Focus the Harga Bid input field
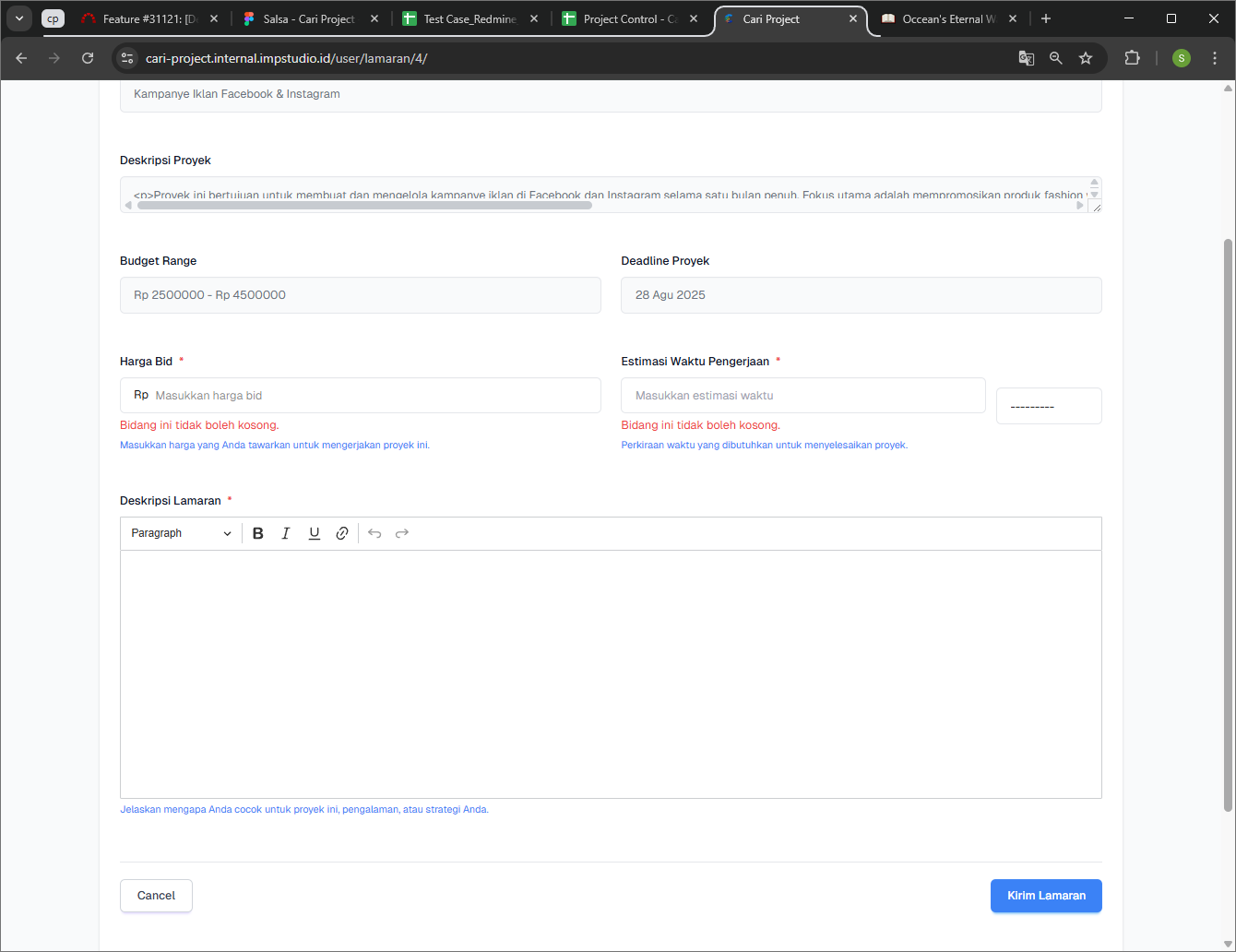This screenshot has width=1236, height=952. click(374, 395)
